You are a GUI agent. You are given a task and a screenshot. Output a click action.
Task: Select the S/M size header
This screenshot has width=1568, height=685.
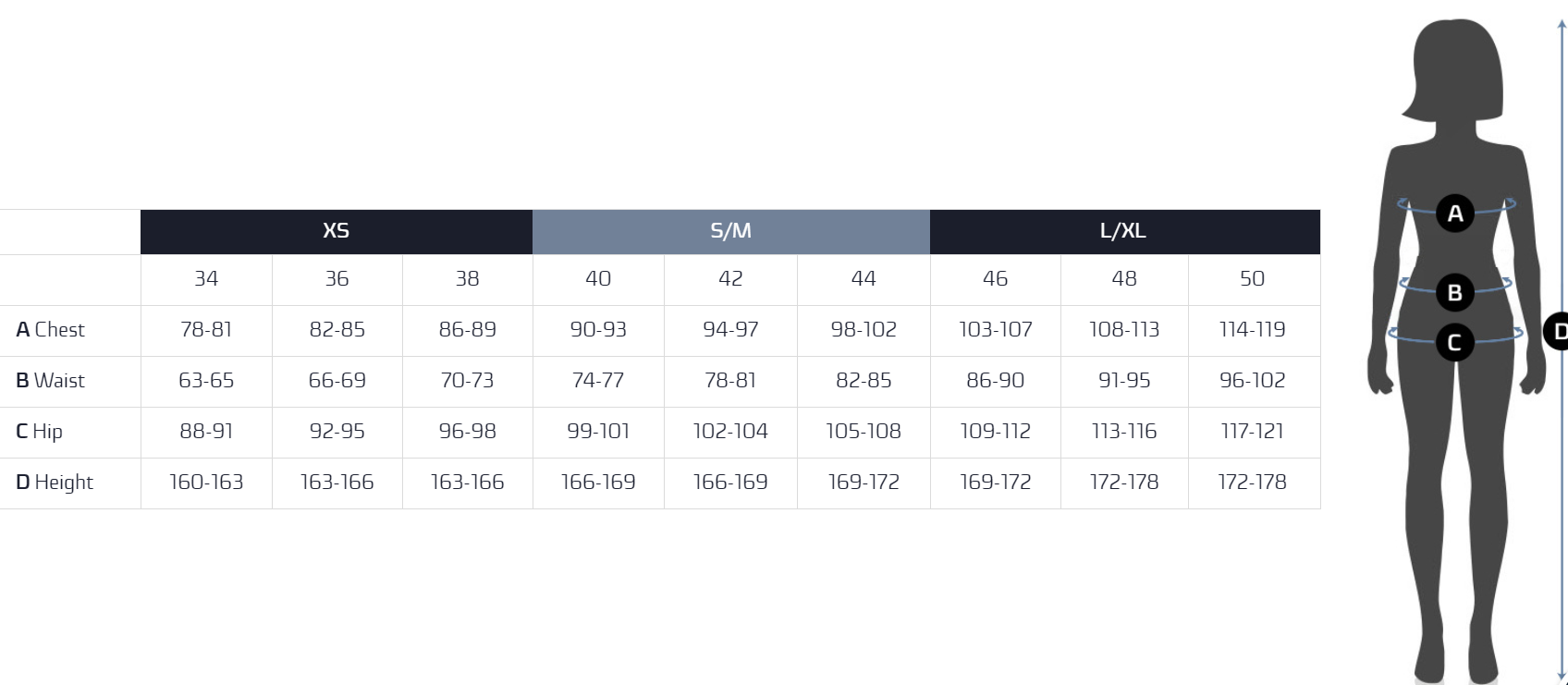[730, 231]
